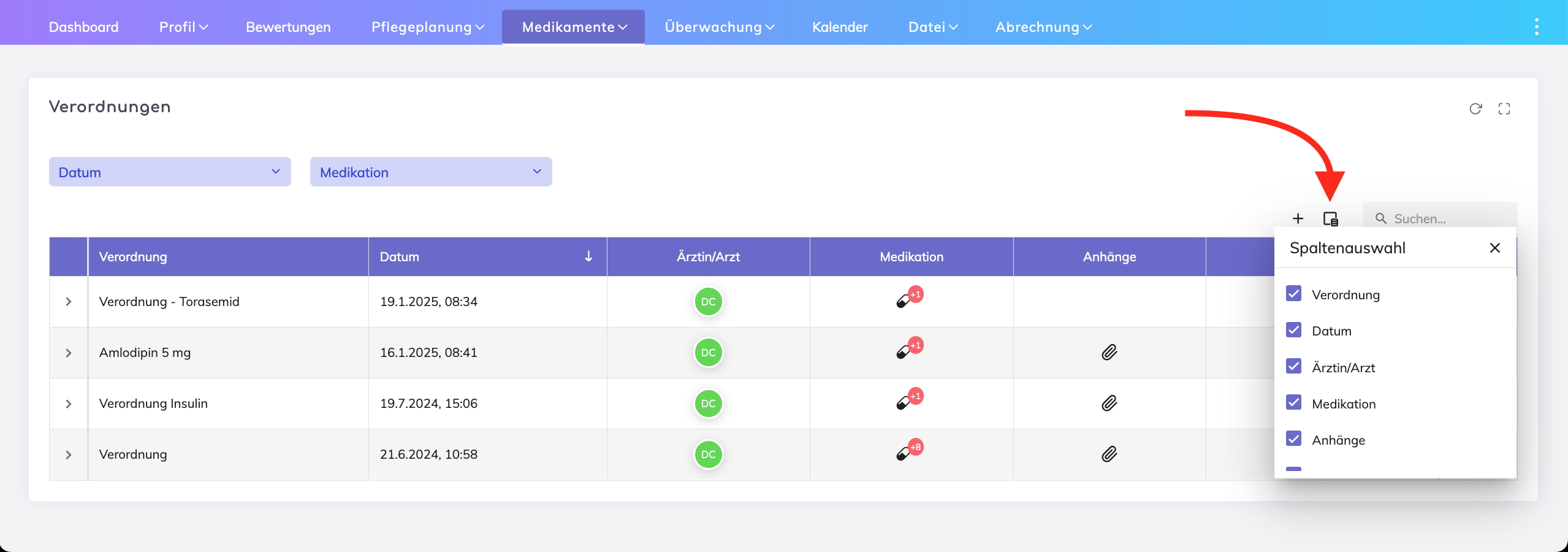Expand the Verordnung Insulin row
The image size is (1568, 552).
tap(69, 404)
